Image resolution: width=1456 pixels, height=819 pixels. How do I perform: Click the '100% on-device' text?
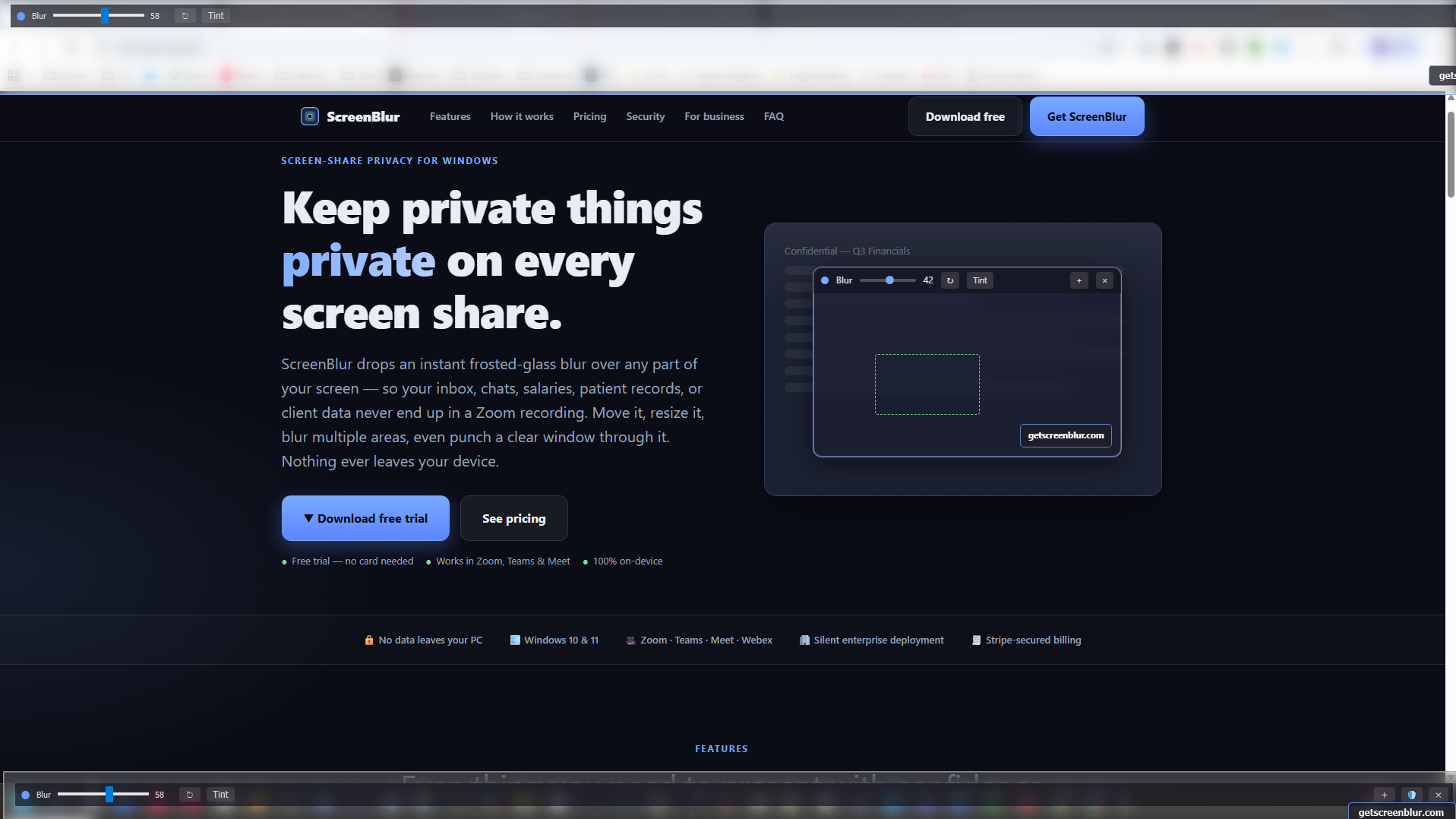click(628, 561)
